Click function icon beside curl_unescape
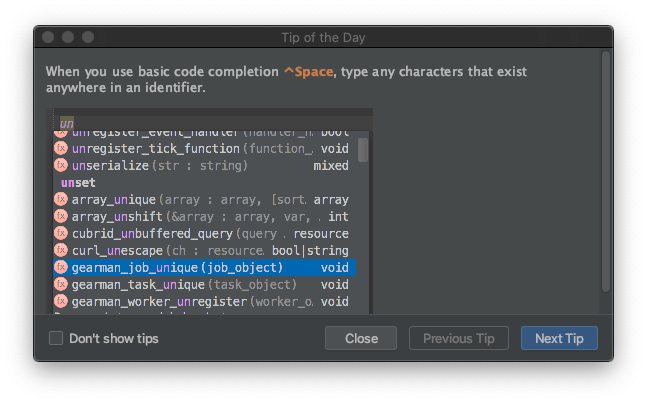 click(61, 250)
